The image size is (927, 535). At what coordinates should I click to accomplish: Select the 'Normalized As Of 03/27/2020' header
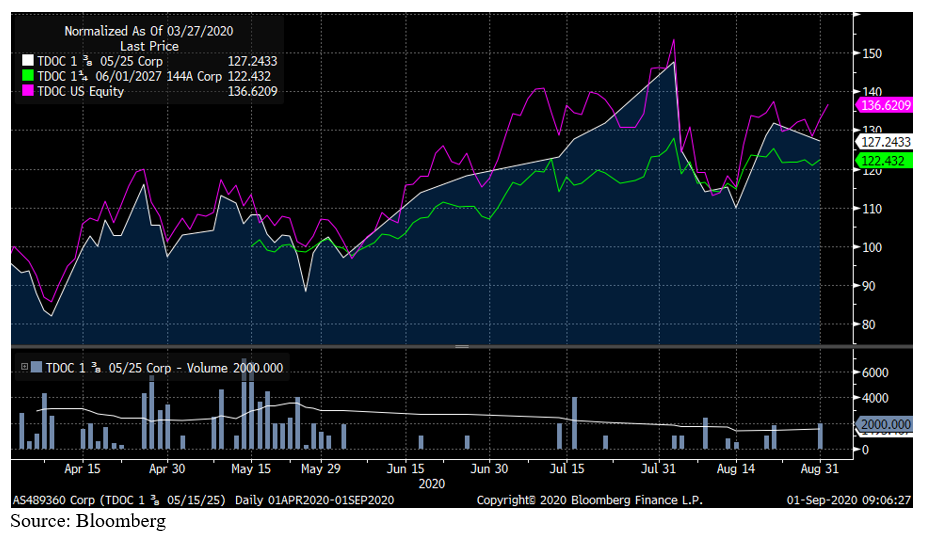coord(148,31)
